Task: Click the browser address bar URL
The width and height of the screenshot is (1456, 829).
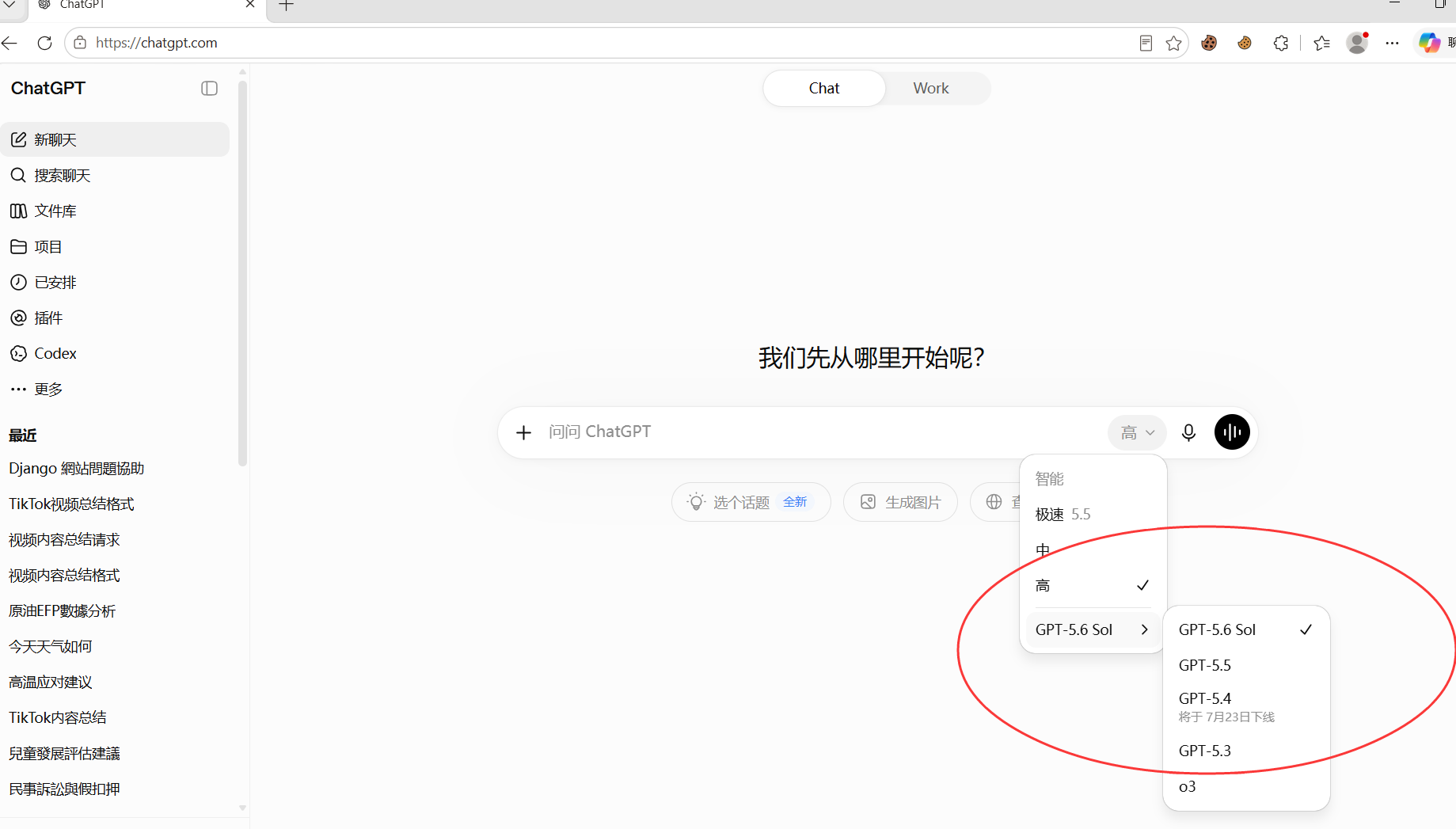Action: point(157,43)
